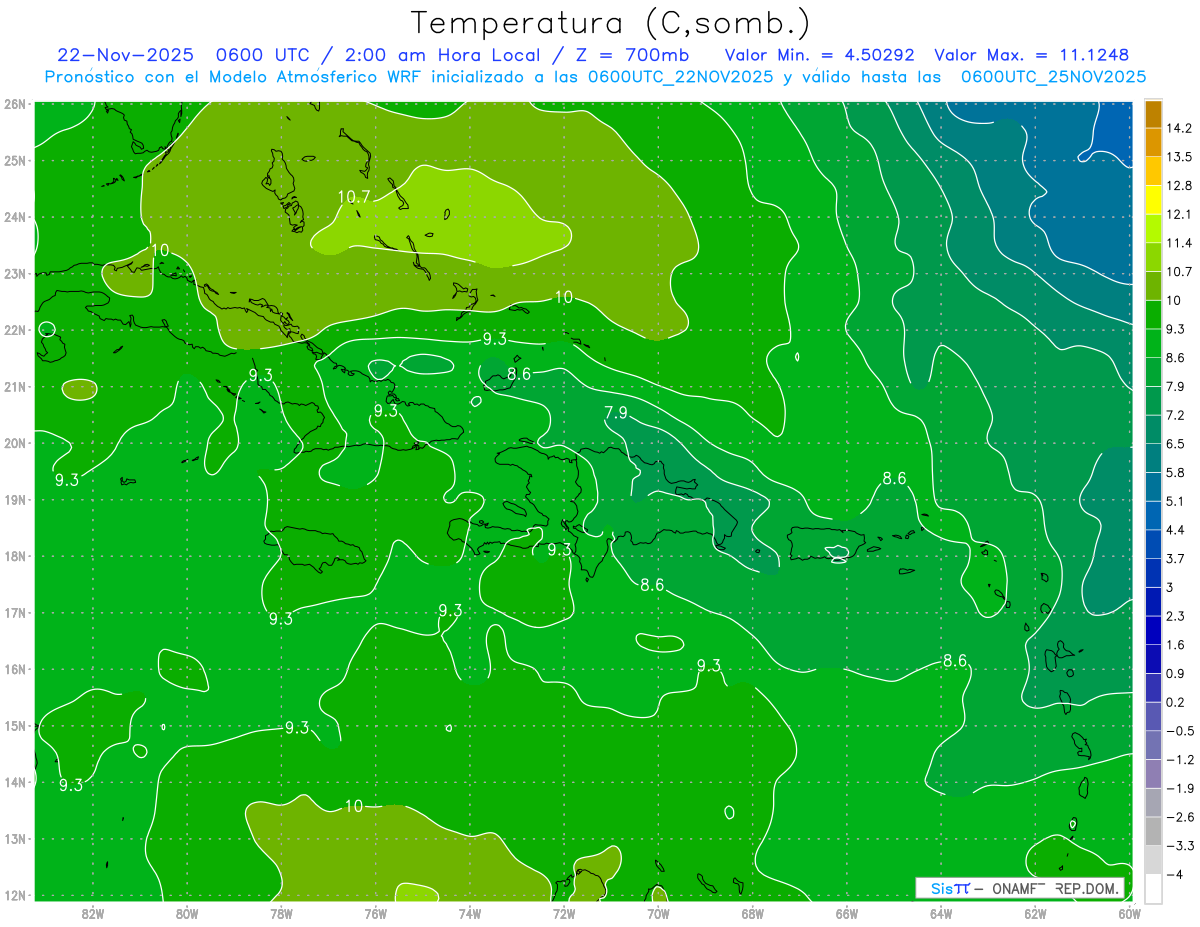Click the "7.9" contour label on the map
This screenshot has width=1200, height=927.
(x=616, y=412)
